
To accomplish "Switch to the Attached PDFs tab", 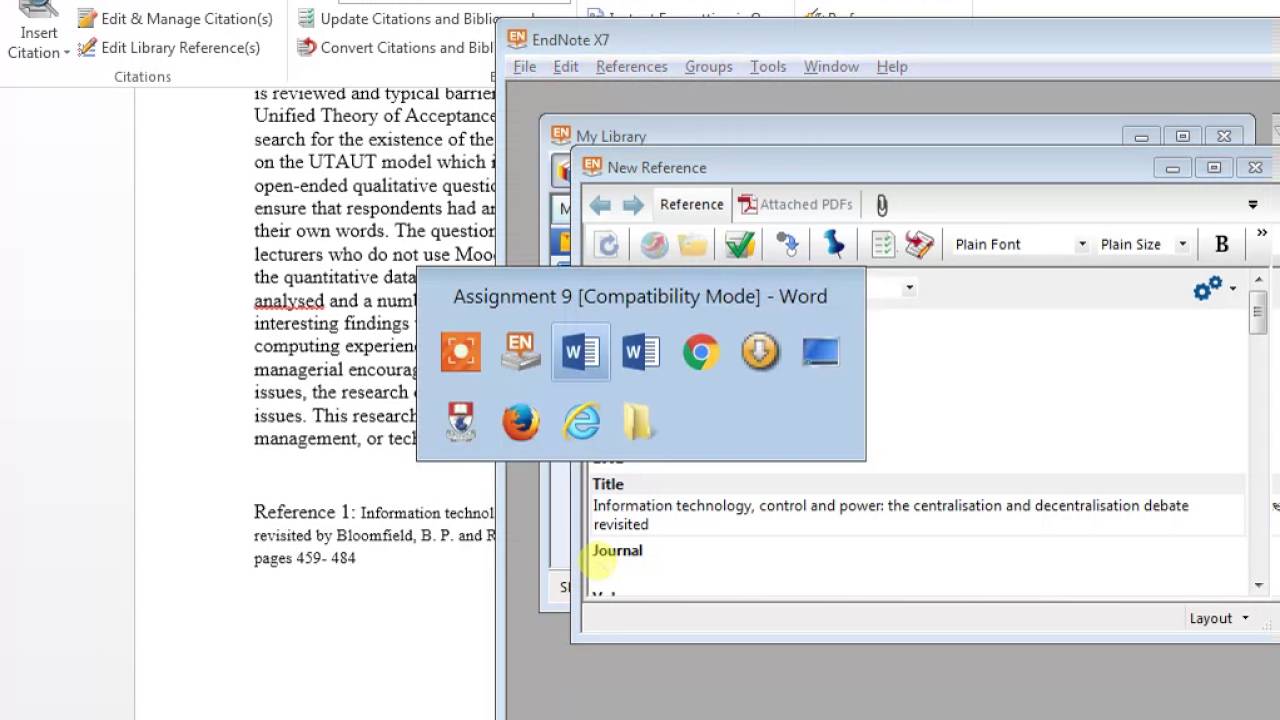I will pyautogui.click(x=796, y=204).
